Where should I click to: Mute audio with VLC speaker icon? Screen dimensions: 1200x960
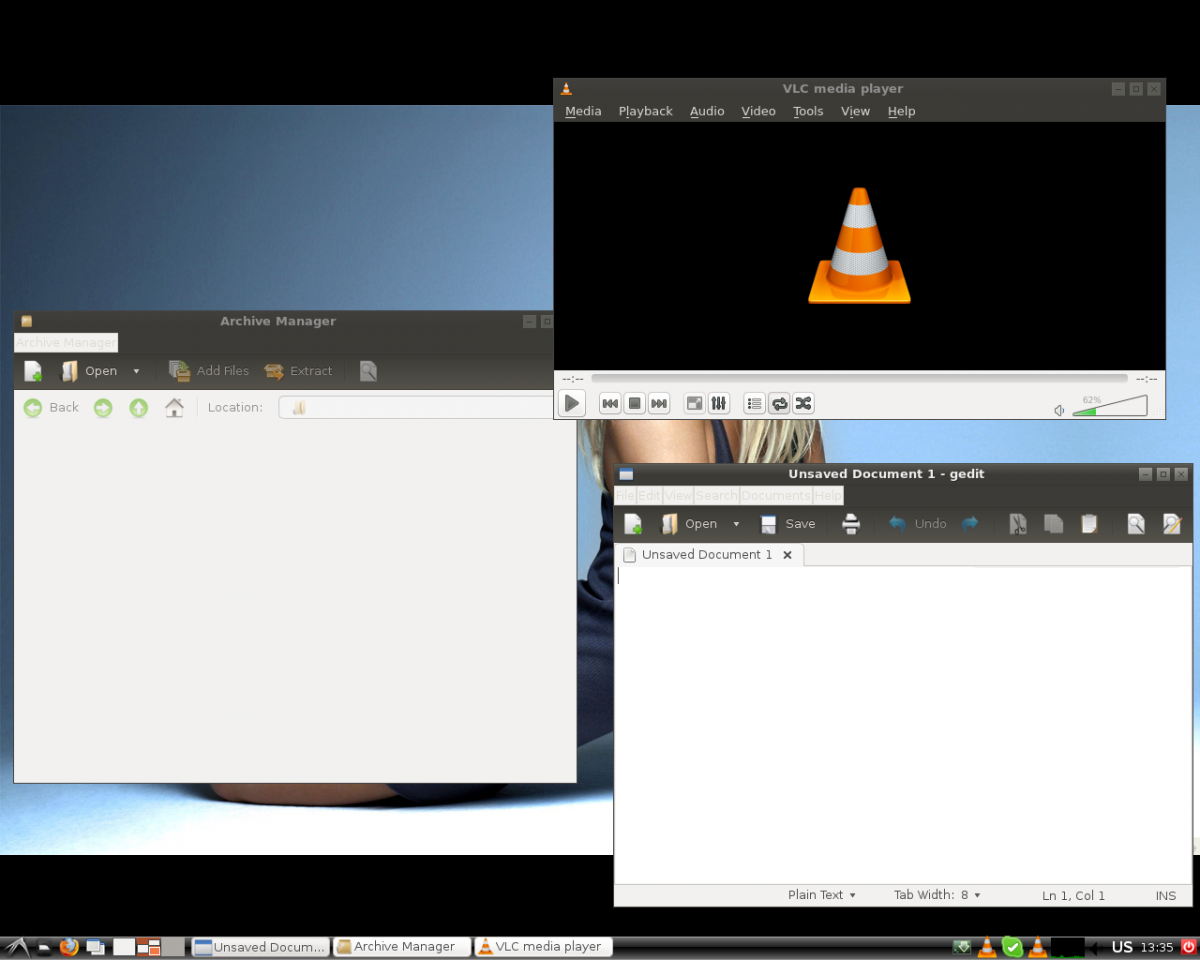[x=1059, y=410]
